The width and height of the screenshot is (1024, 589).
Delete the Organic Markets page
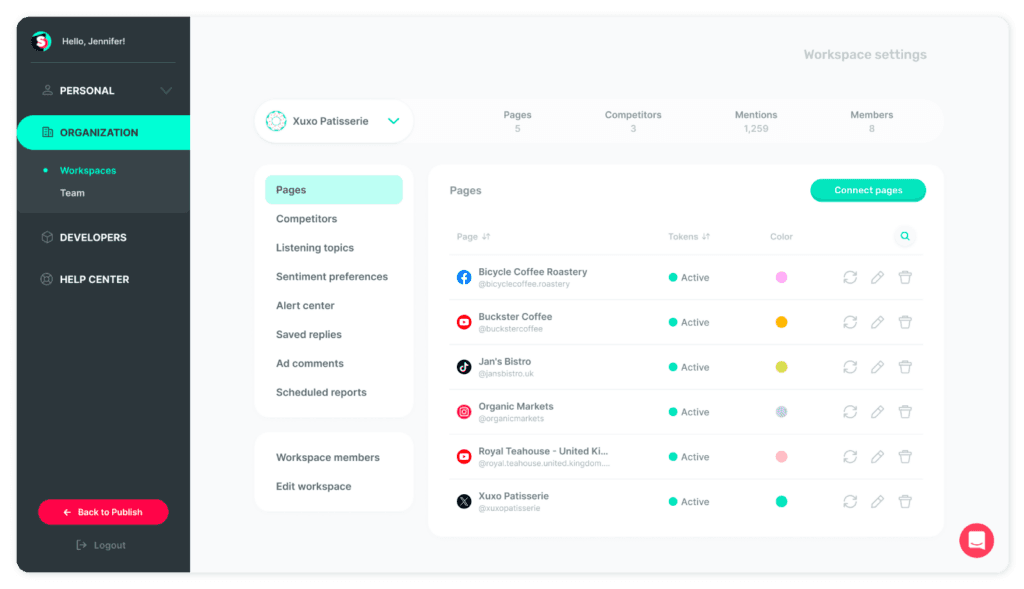[x=904, y=412]
